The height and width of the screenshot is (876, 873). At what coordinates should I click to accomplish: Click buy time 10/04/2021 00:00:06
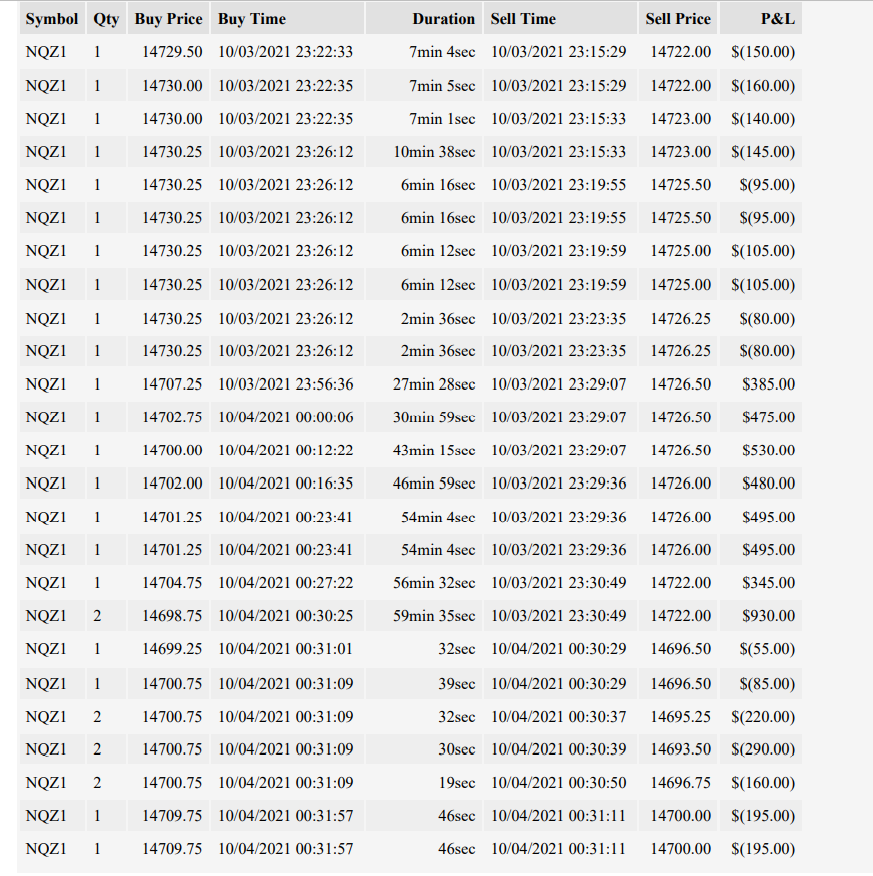287,417
